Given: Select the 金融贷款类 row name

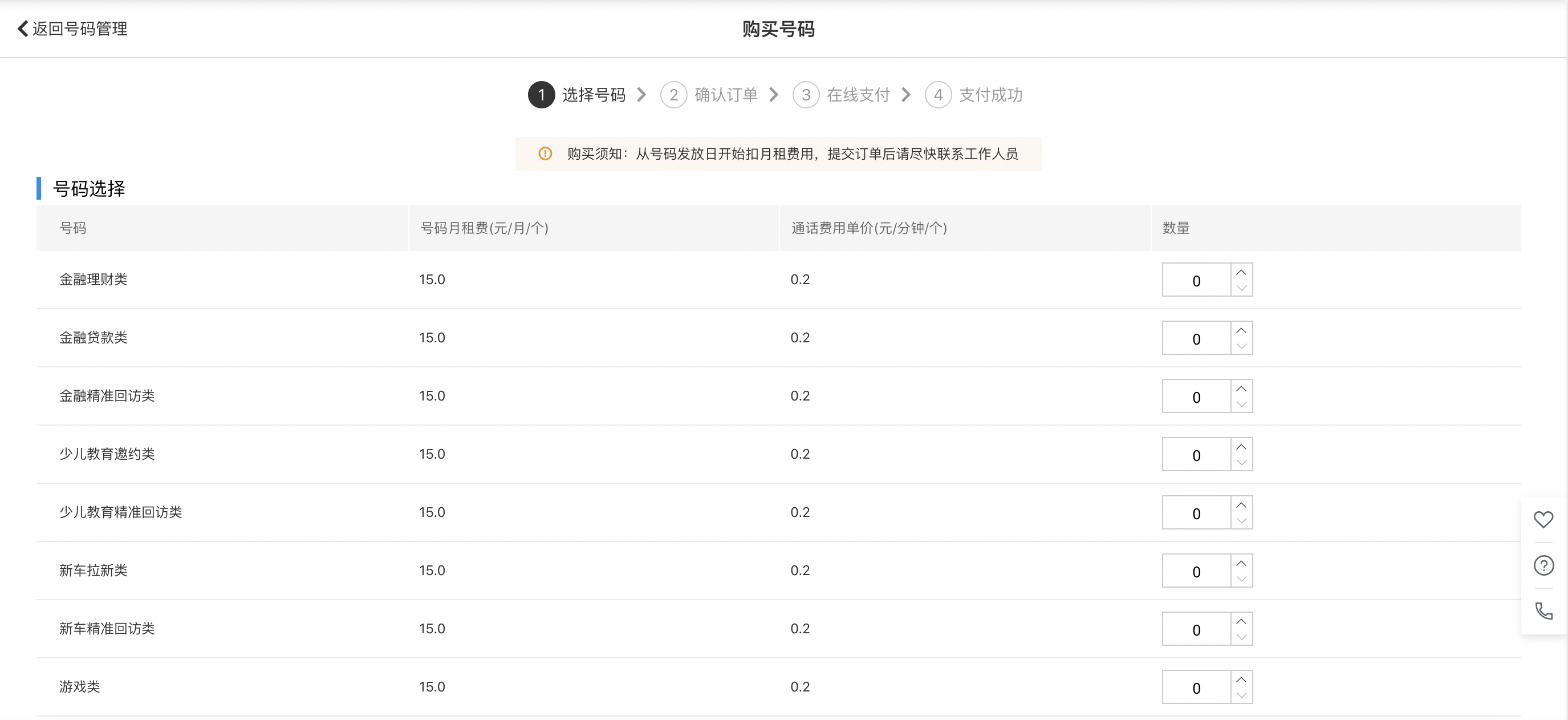Looking at the screenshot, I should [x=93, y=337].
